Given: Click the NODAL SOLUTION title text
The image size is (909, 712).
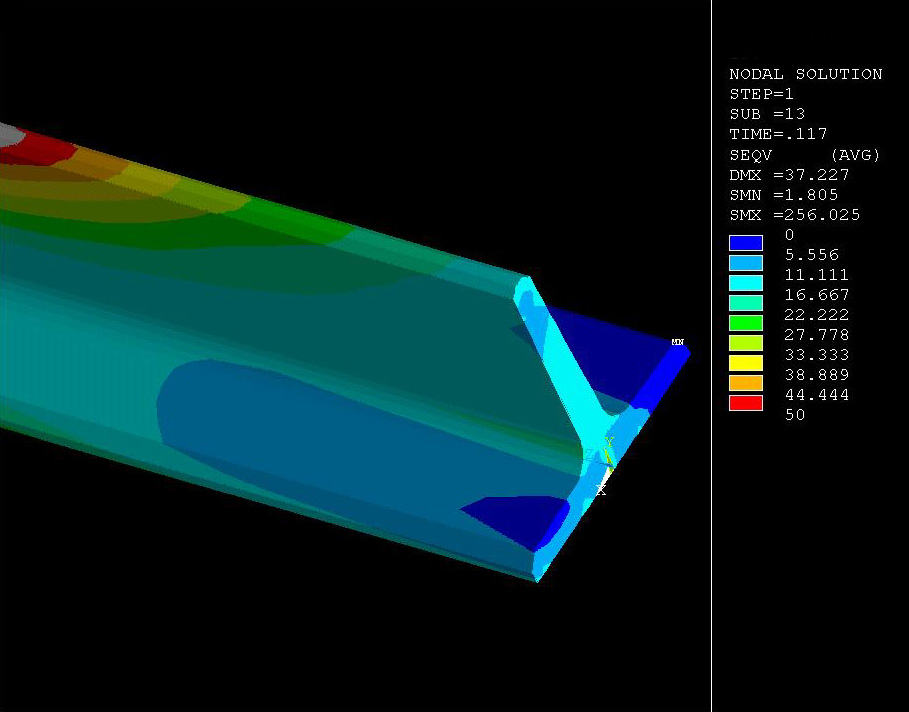Looking at the screenshot, I should click(805, 74).
